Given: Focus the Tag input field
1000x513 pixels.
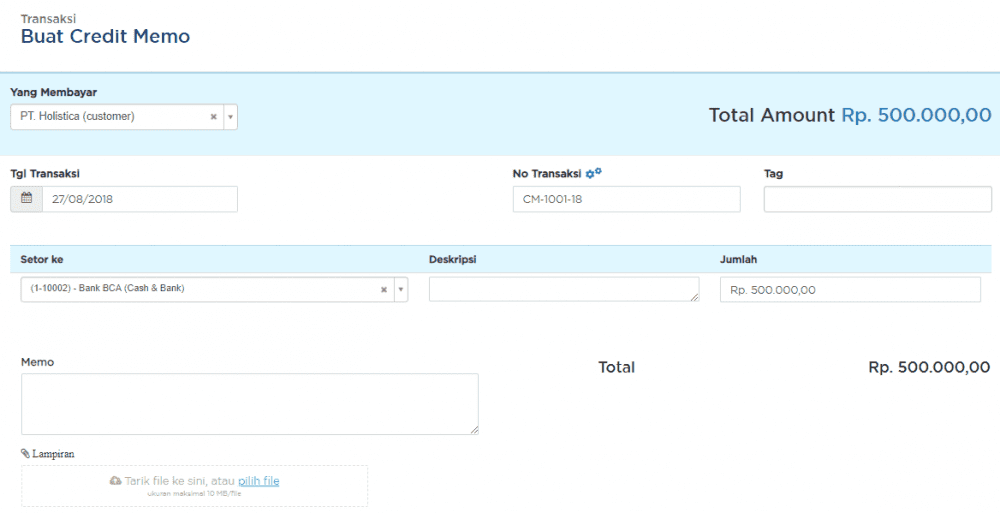Looking at the screenshot, I should 877,199.
